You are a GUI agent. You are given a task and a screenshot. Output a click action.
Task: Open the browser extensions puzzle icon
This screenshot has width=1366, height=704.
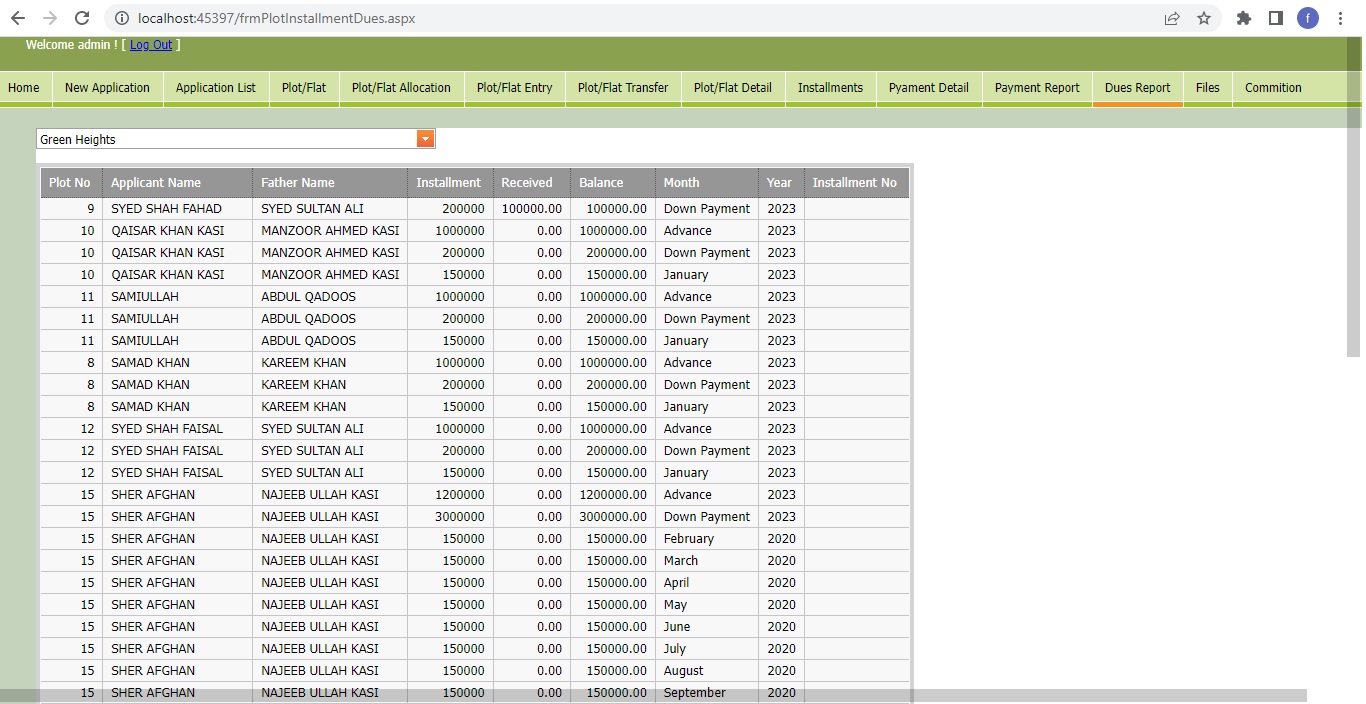point(1244,18)
